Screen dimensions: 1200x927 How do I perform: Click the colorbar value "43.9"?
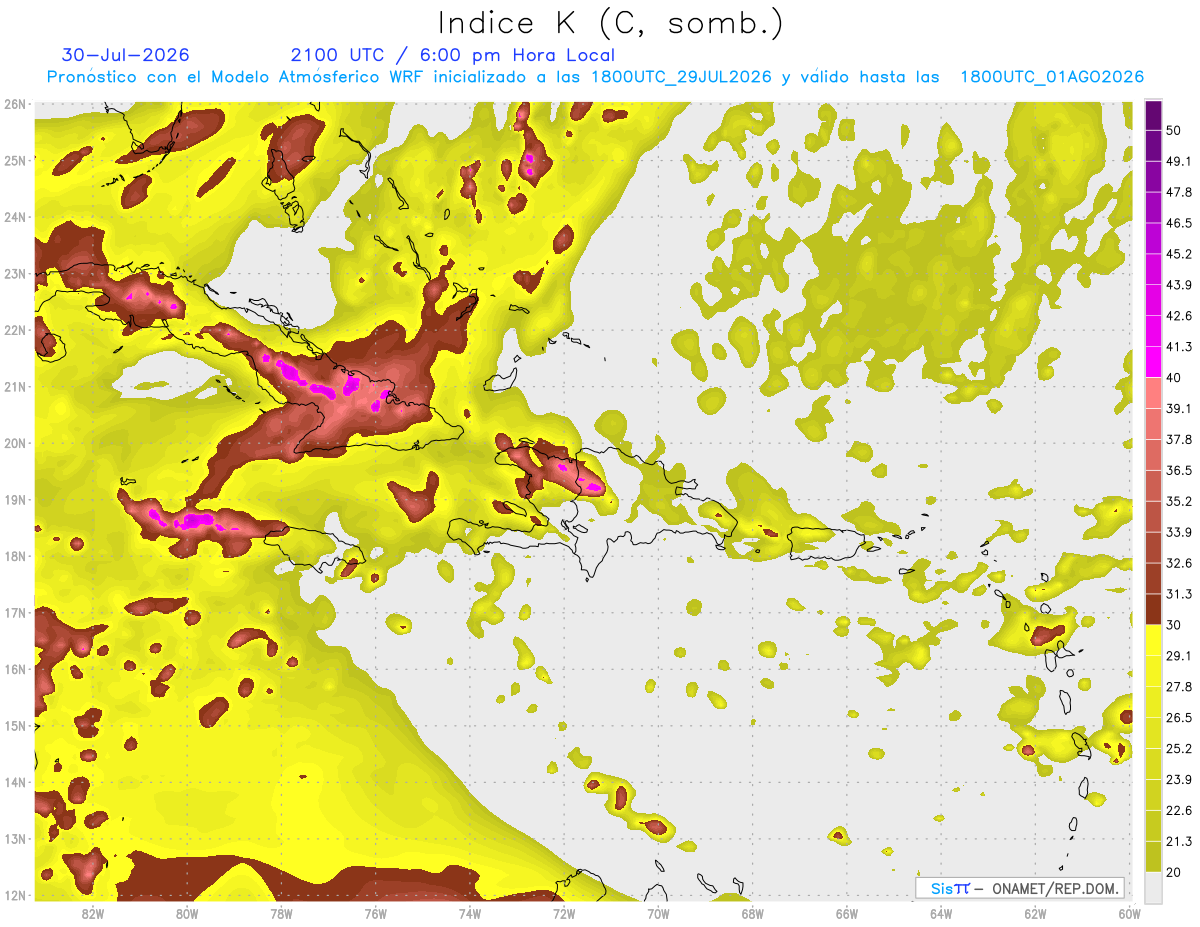click(x=1178, y=285)
